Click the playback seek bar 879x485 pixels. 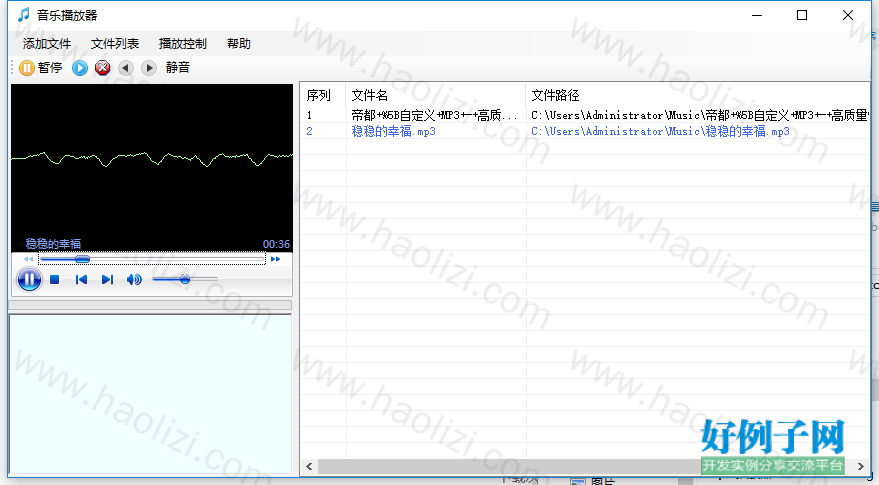[152, 259]
